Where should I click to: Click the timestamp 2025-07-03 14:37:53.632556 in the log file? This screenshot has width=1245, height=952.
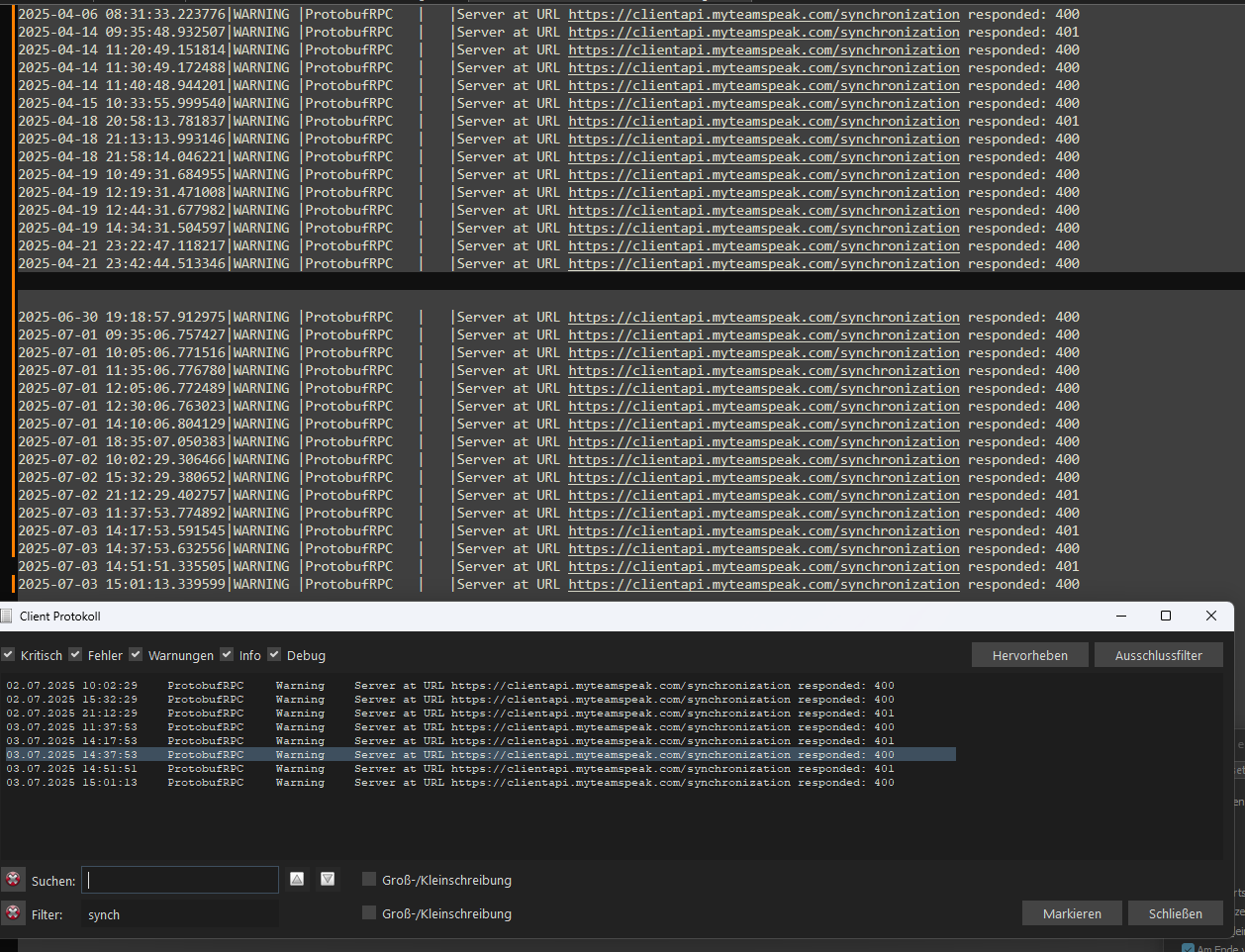(122, 549)
